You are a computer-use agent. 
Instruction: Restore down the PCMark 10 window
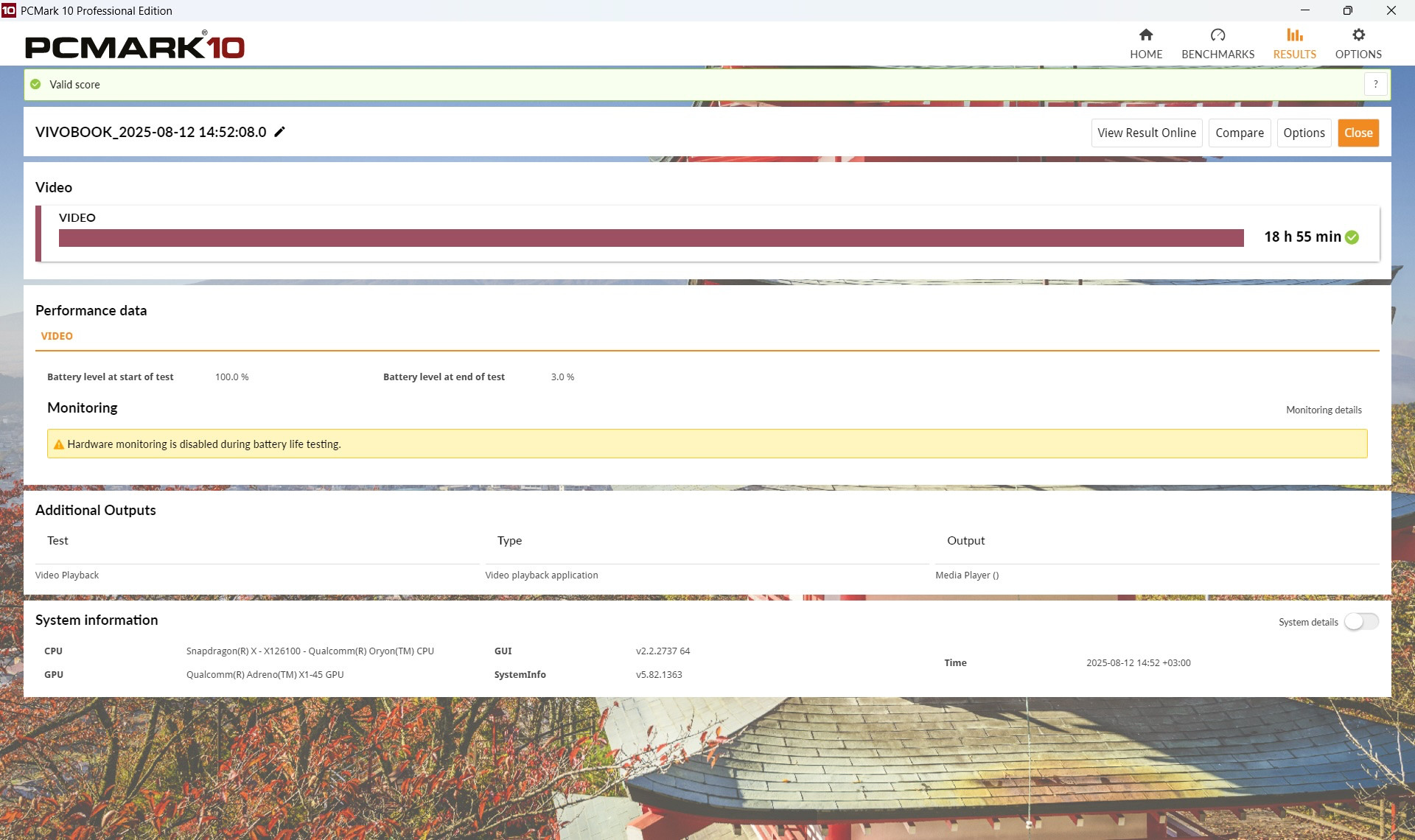coord(1347,10)
